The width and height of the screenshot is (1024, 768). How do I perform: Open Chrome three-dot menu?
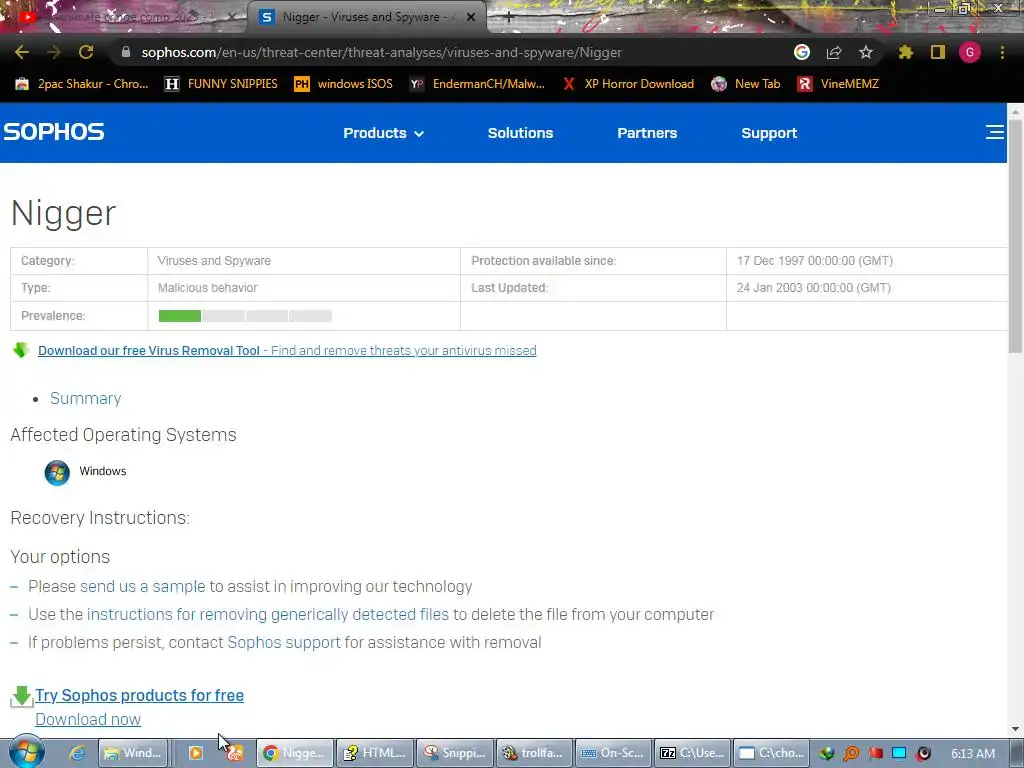coord(1002,52)
